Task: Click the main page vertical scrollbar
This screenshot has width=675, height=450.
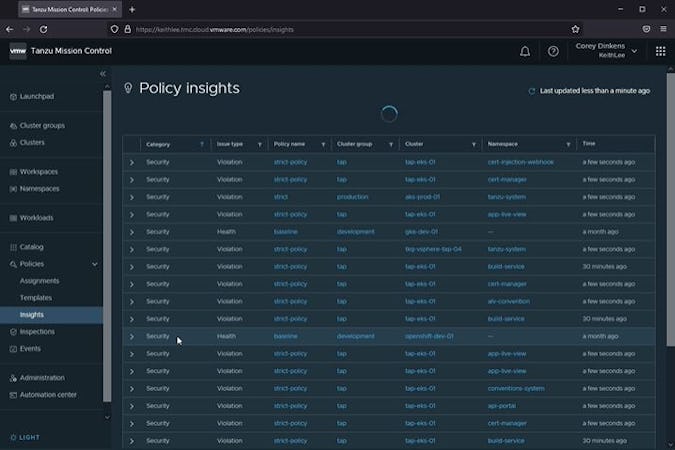Action: tap(670, 209)
